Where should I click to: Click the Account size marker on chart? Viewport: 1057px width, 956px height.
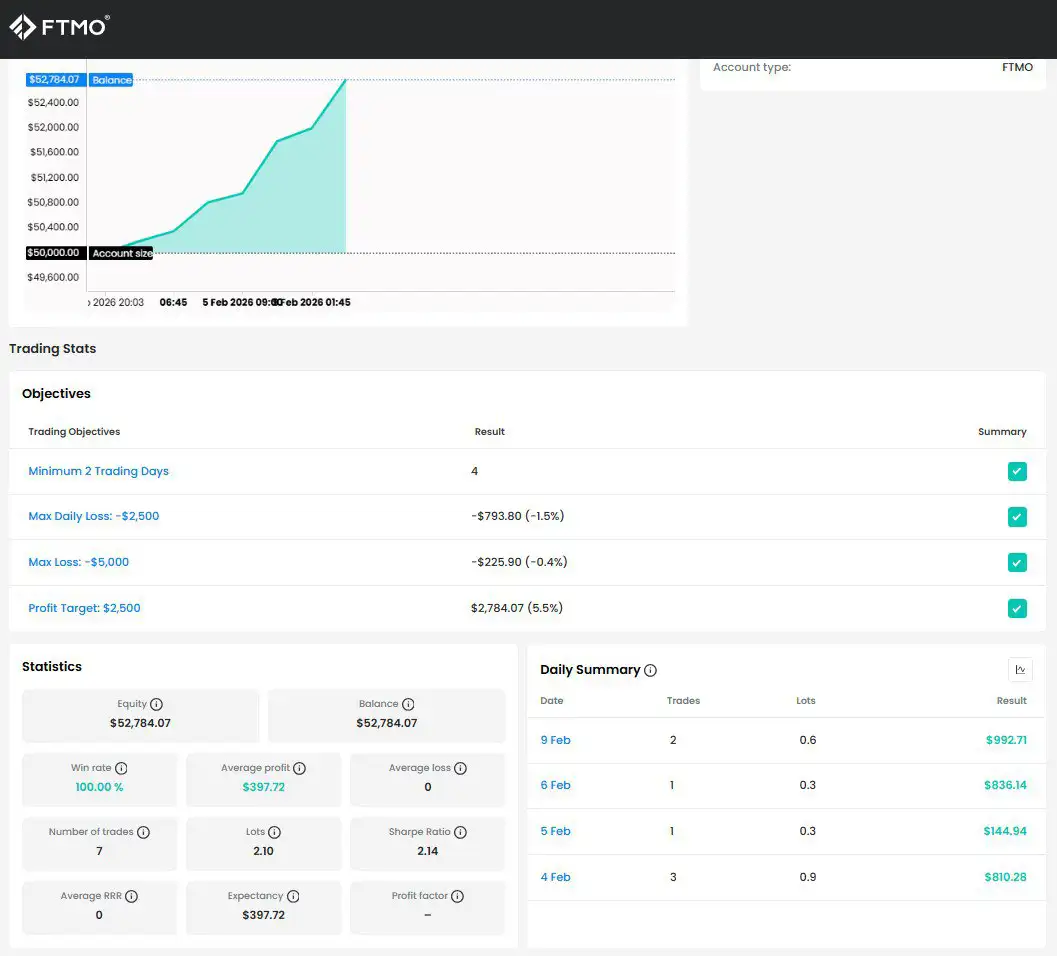tap(122, 254)
